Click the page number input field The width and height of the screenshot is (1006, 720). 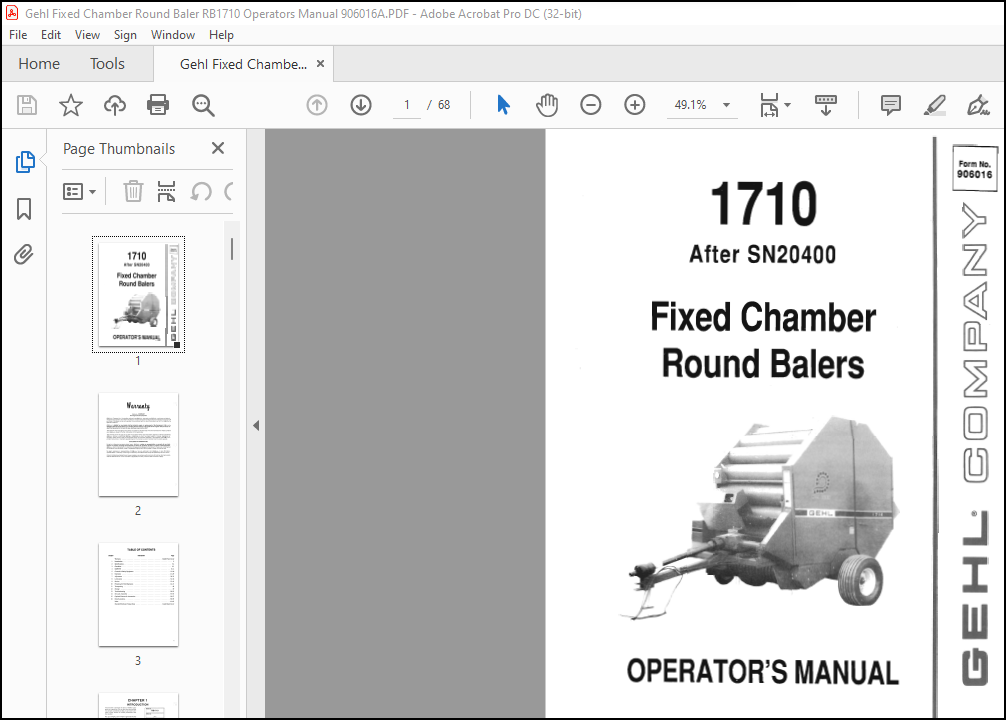click(x=407, y=105)
